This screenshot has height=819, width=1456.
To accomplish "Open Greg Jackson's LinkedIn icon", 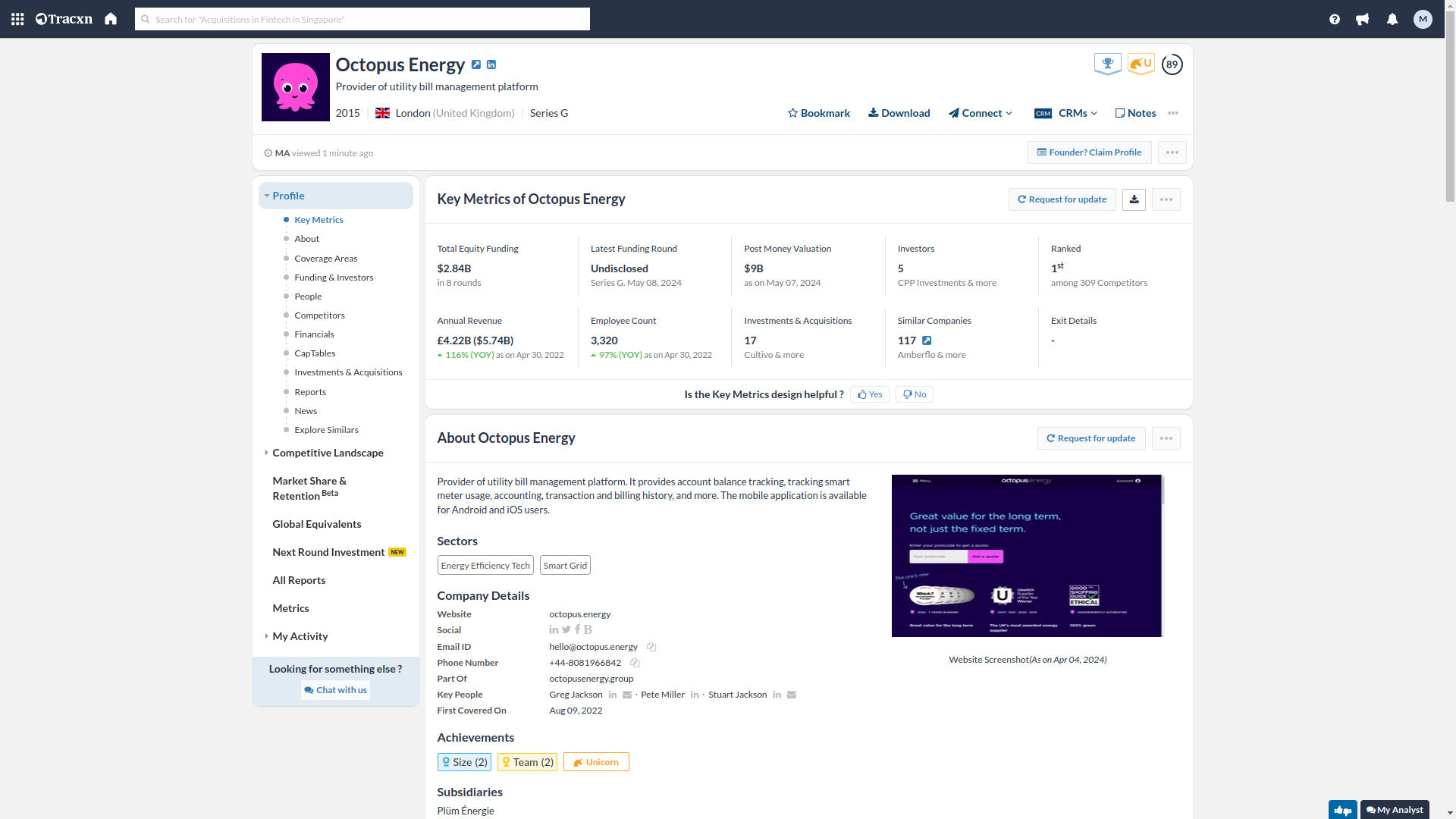I will 613,695.
